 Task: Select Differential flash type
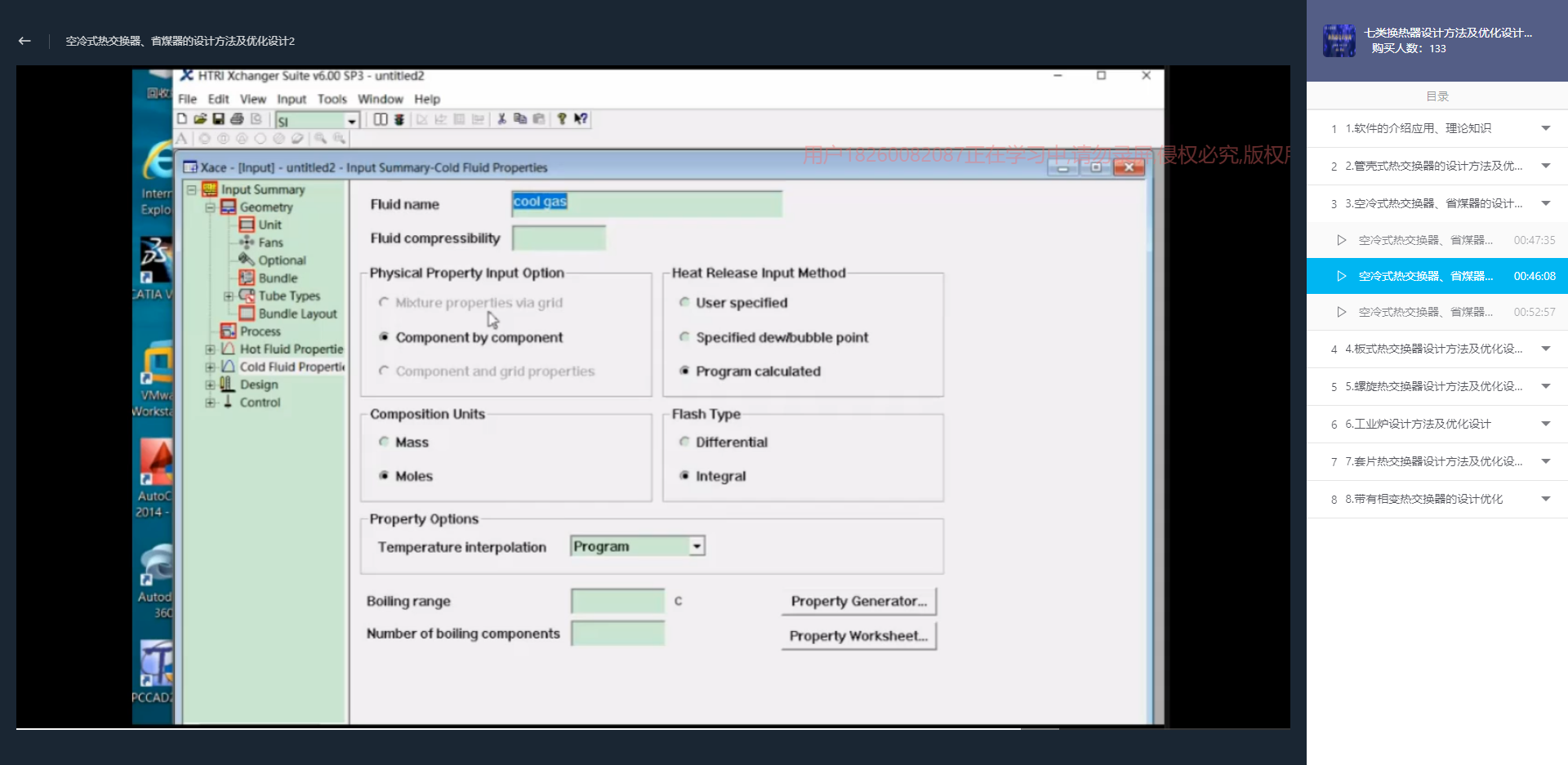(684, 442)
